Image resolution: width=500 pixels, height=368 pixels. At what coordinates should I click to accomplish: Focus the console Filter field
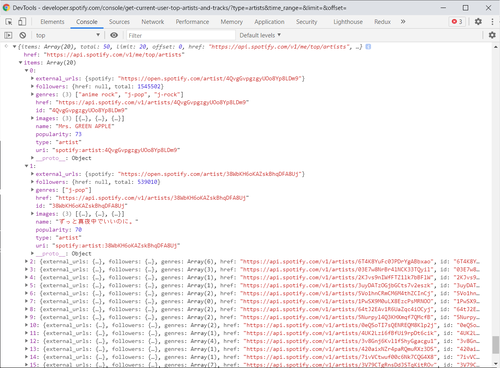[181, 35]
